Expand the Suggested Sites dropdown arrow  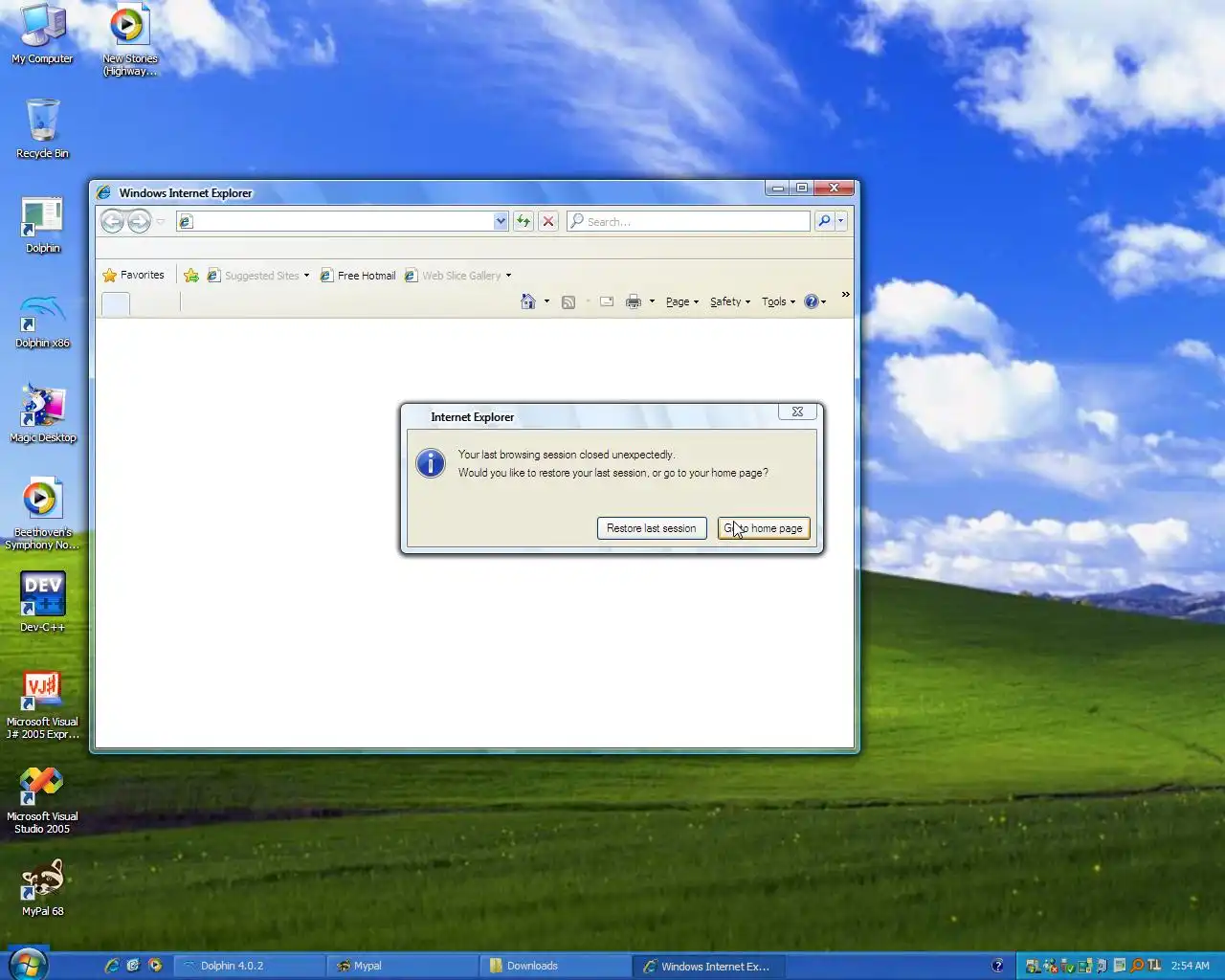pos(306,276)
